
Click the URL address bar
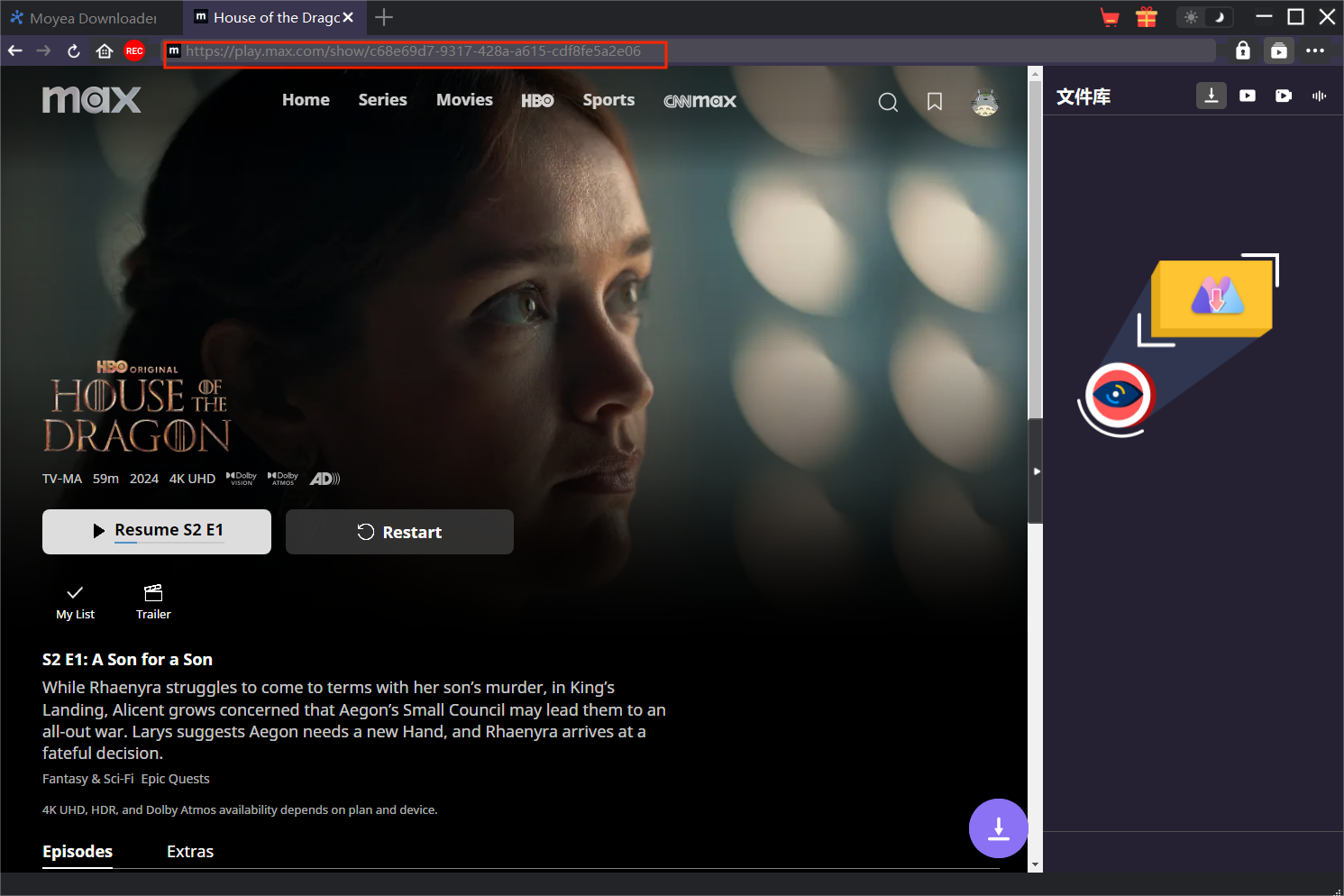690,51
